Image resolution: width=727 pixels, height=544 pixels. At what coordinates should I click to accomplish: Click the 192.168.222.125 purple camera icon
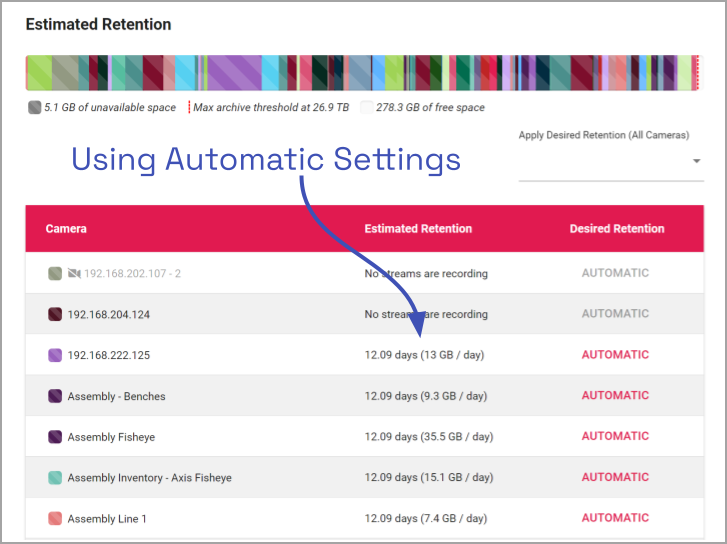55,355
